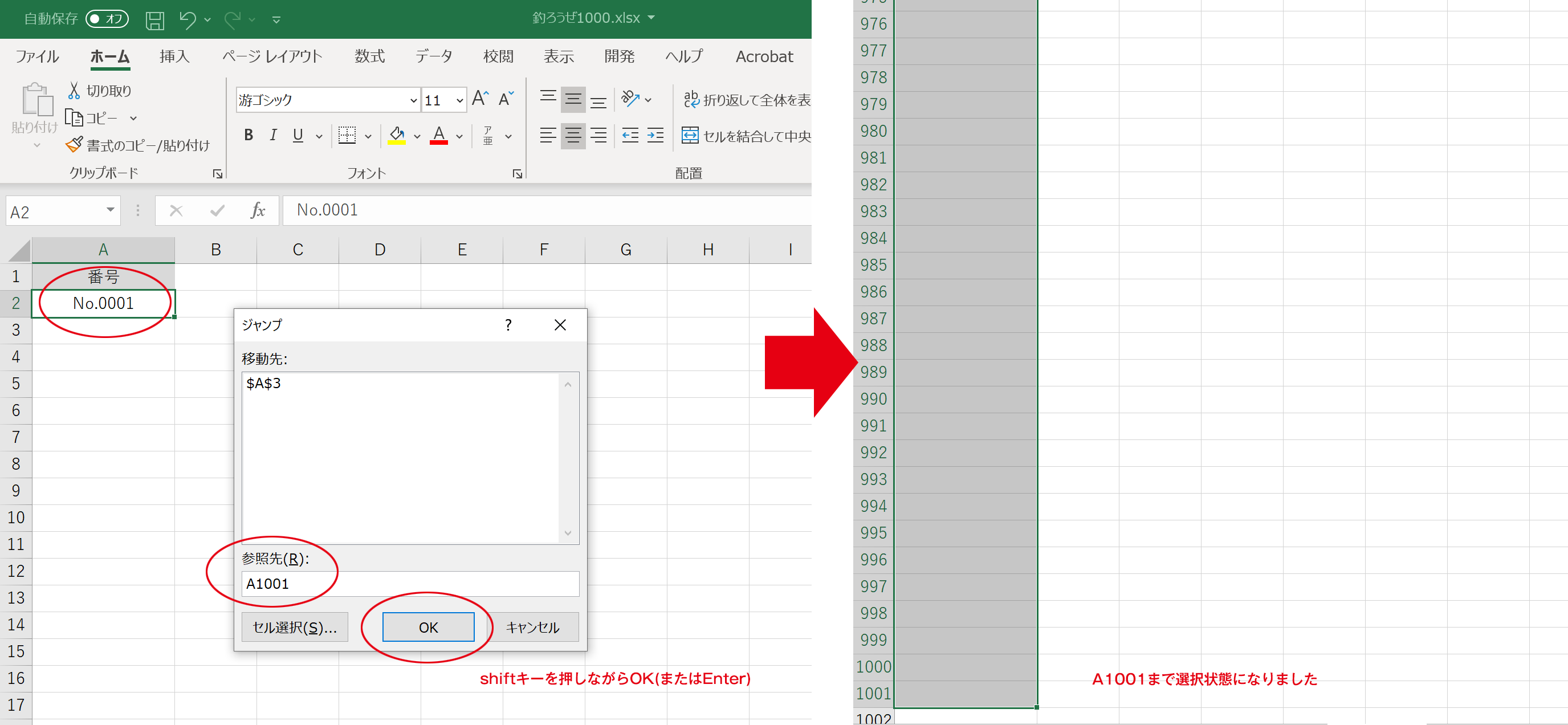This screenshot has height=725, width=1568.
Task: Open clipboard group dialog launcher
Action: pos(217,174)
